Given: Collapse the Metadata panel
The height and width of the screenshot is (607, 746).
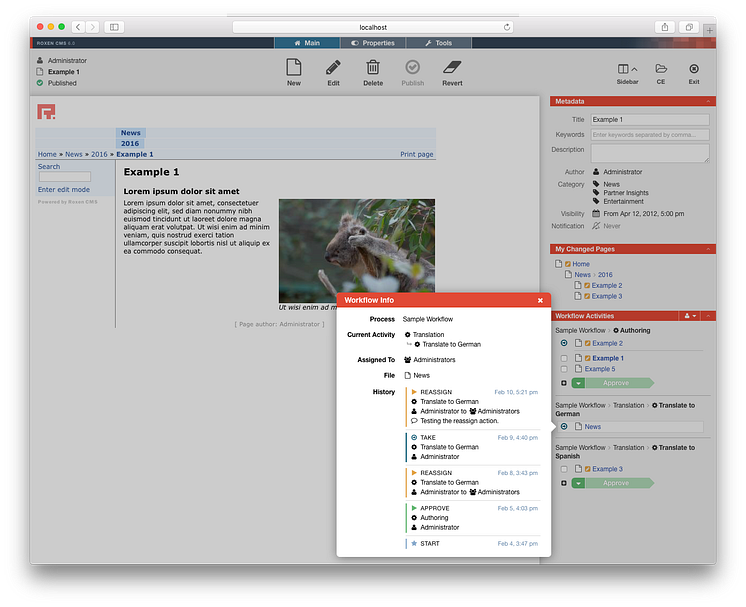Looking at the screenshot, I should 708,101.
